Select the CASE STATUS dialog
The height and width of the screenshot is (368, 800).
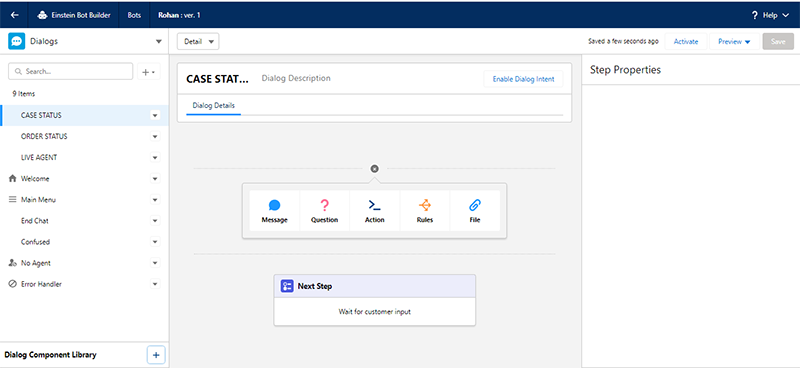(85, 115)
